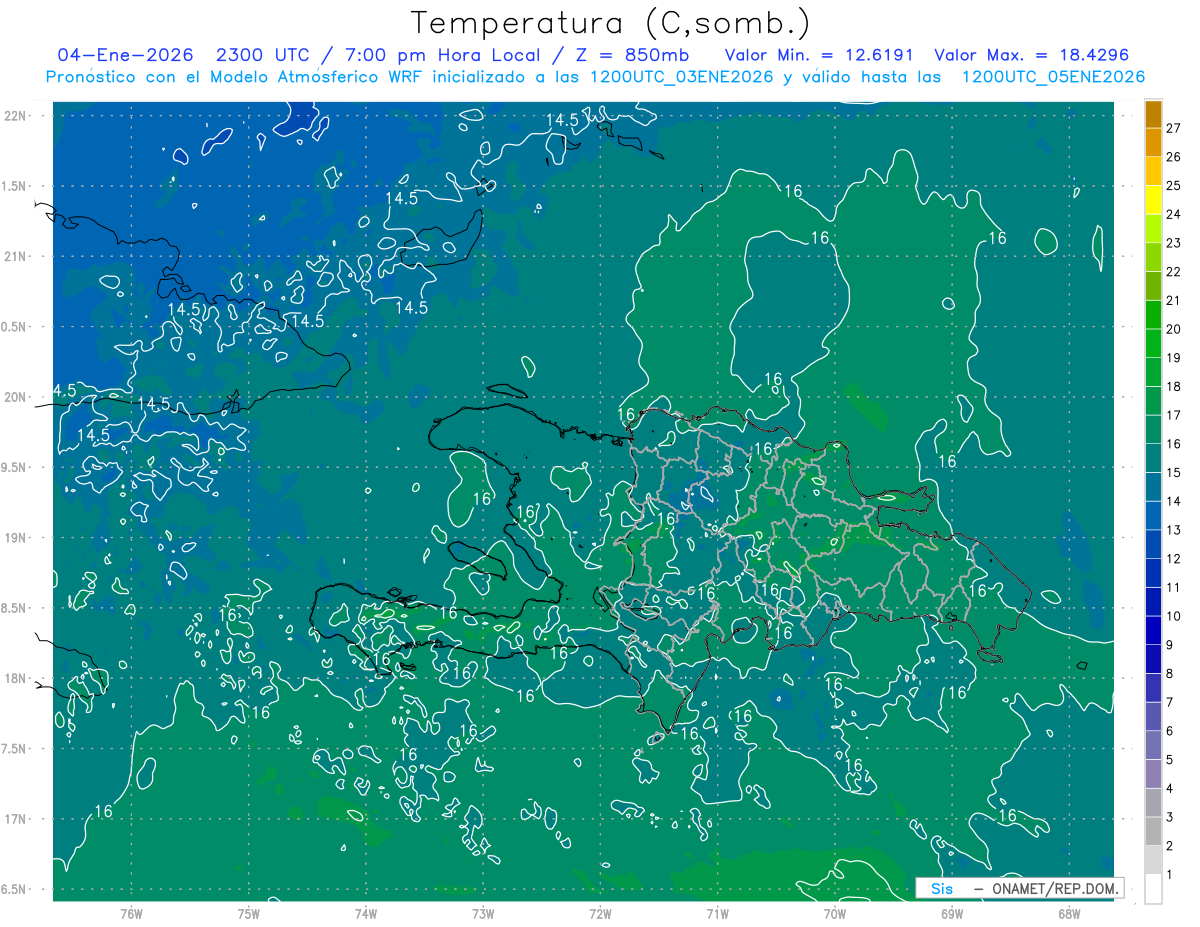This screenshot has width=1200, height=927.
Task: Click the "76W" longitude axis label
Action: click(131, 914)
